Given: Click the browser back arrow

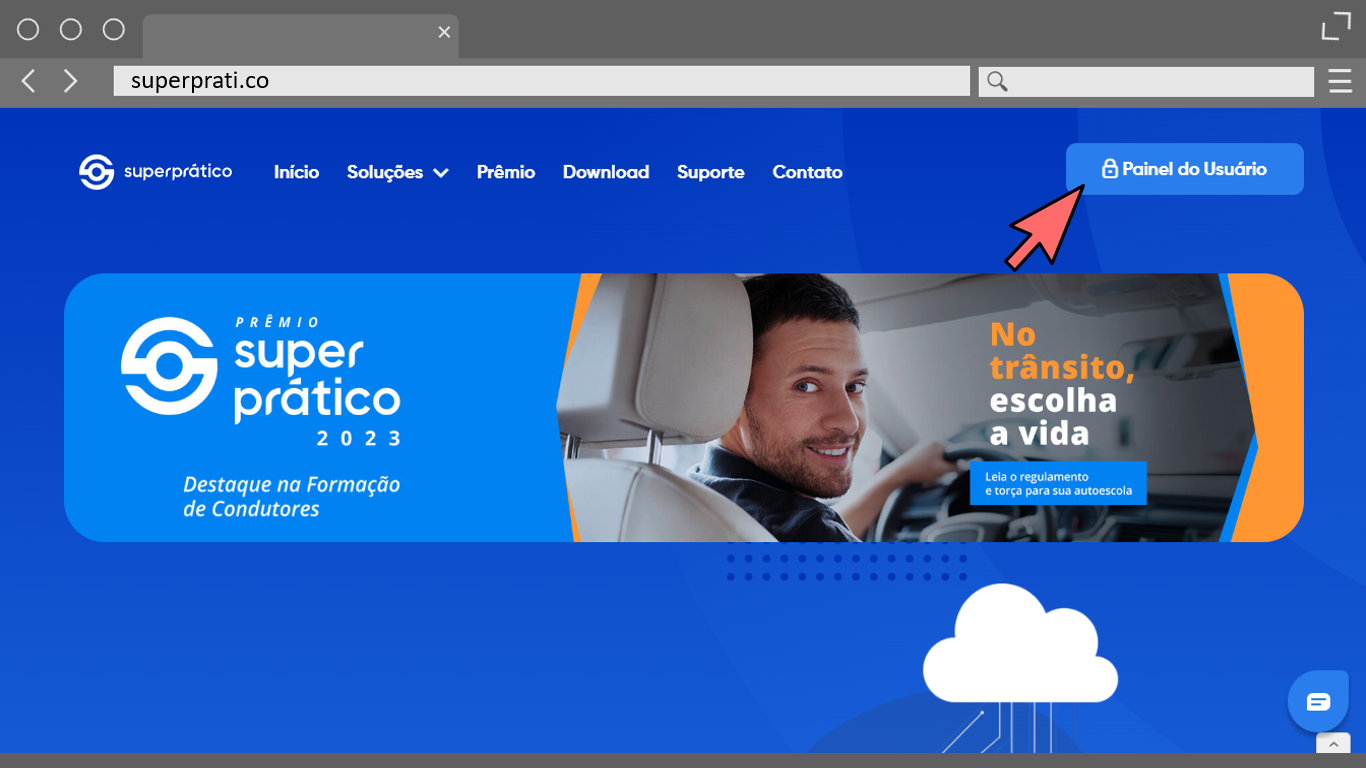Looking at the screenshot, I should [29, 81].
